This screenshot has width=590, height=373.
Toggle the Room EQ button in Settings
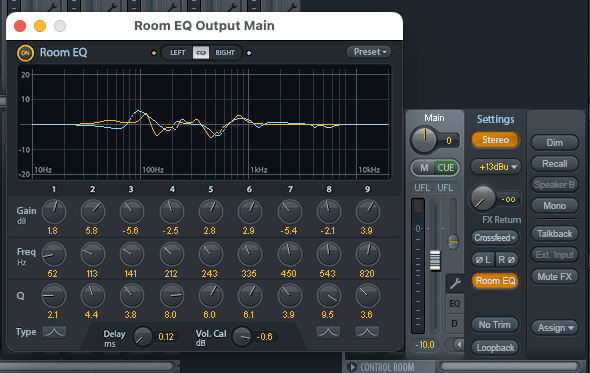click(x=495, y=281)
